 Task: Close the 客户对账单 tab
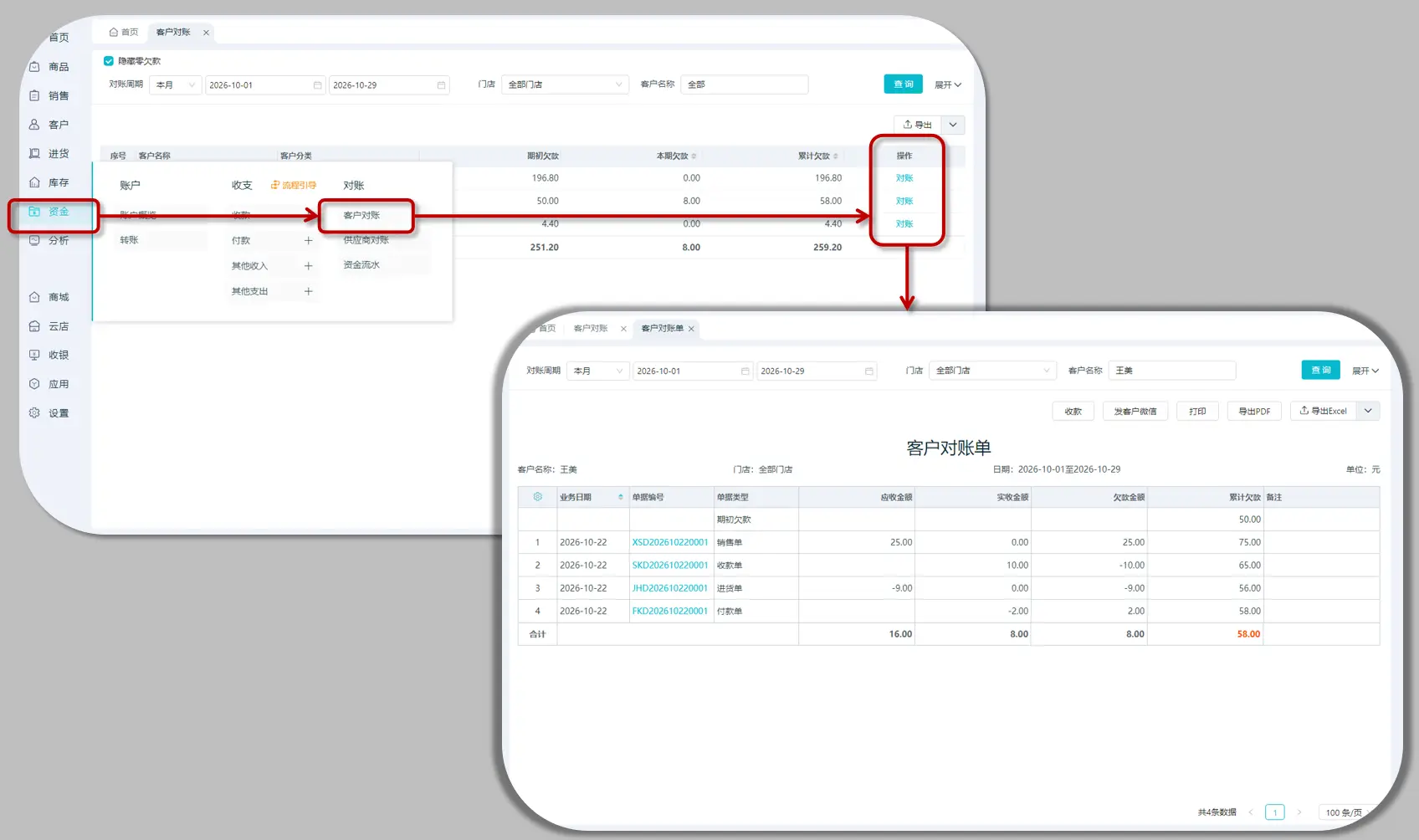tap(691, 329)
